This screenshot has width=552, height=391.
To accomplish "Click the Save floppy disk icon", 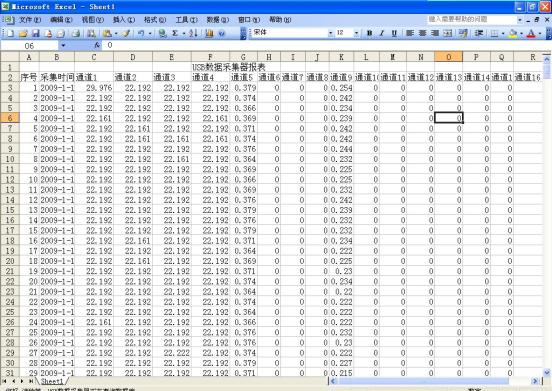I will [36, 33].
